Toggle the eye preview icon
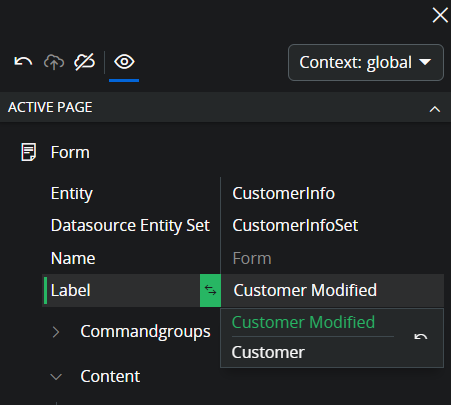The height and width of the screenshot is (405, 451). 124,62
